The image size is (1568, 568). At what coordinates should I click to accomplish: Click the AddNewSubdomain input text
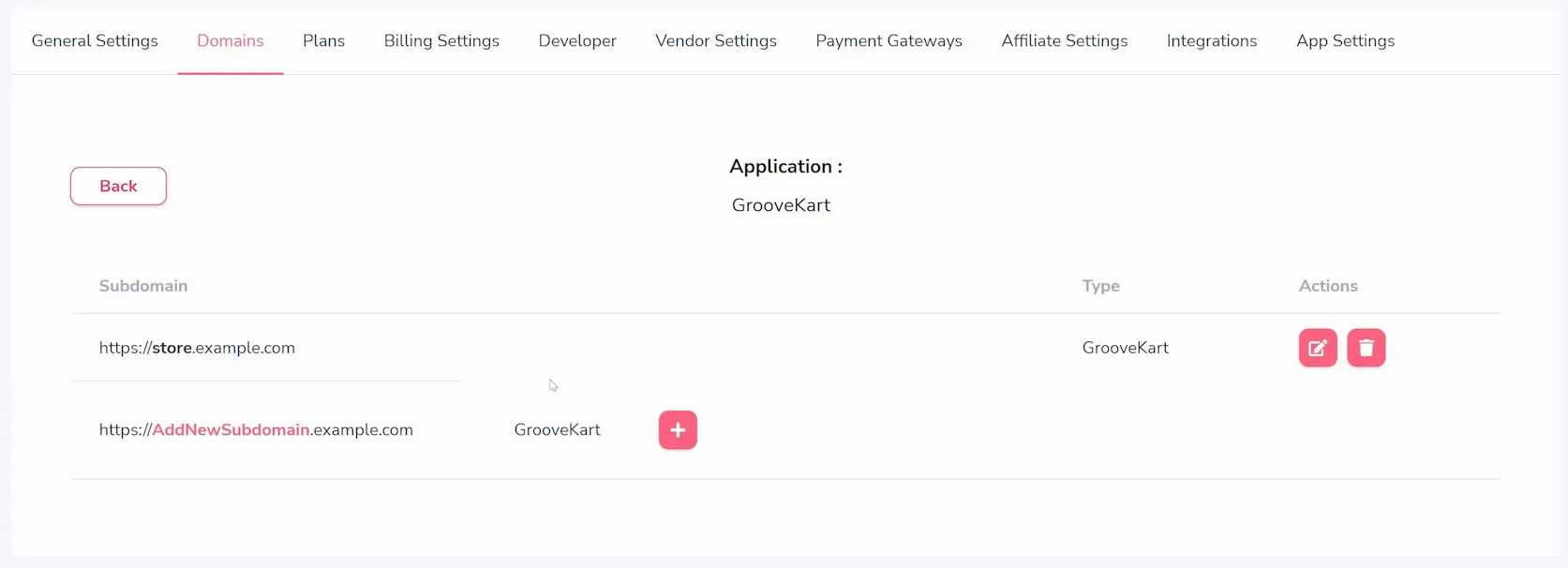231,430
